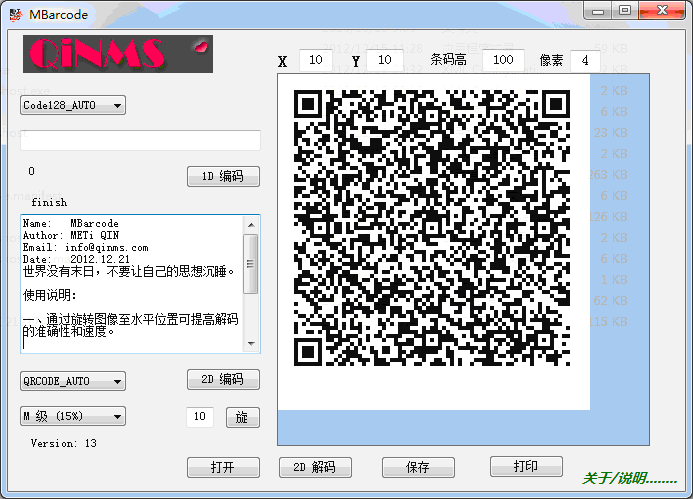Open the QRCODE_AUTO type dropdown
This screenshot has width=693, height=499.
point(73,381)
